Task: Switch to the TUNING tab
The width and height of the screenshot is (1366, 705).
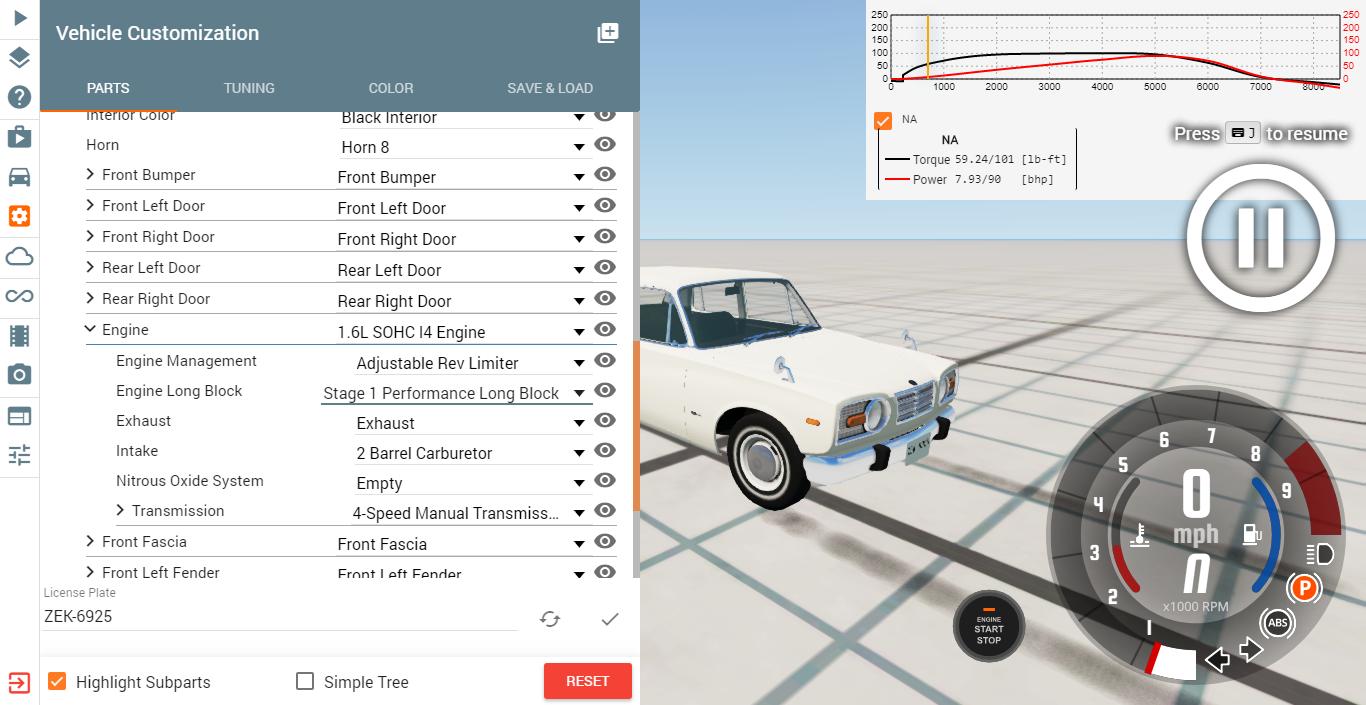Action: [249, 88]
